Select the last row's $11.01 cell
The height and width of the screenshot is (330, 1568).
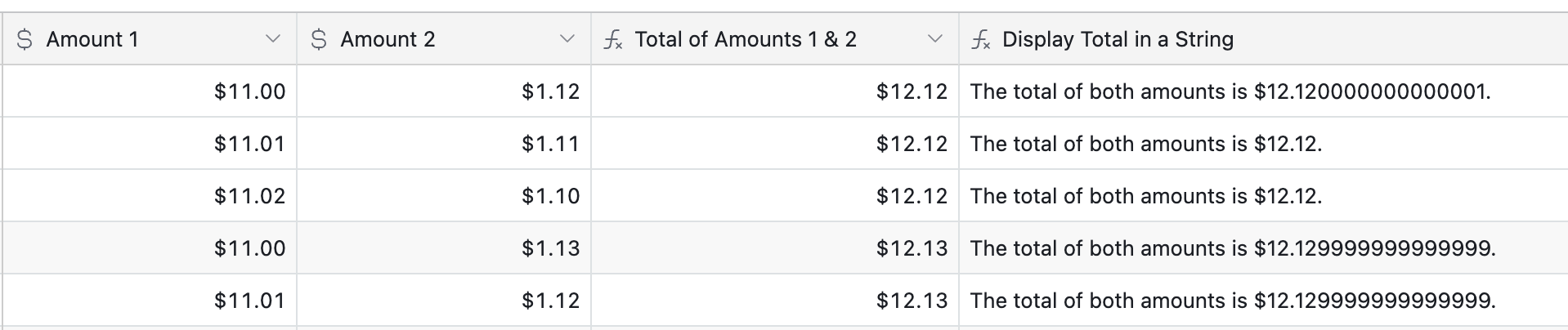pyautogui.click(x=150, y=301)
